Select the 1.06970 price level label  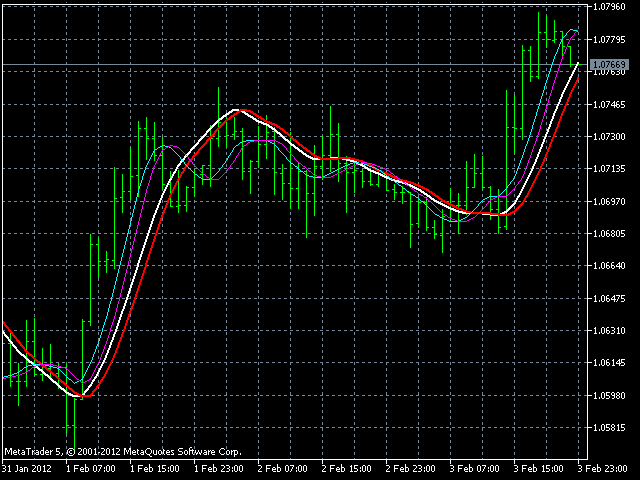click(608, 201)
